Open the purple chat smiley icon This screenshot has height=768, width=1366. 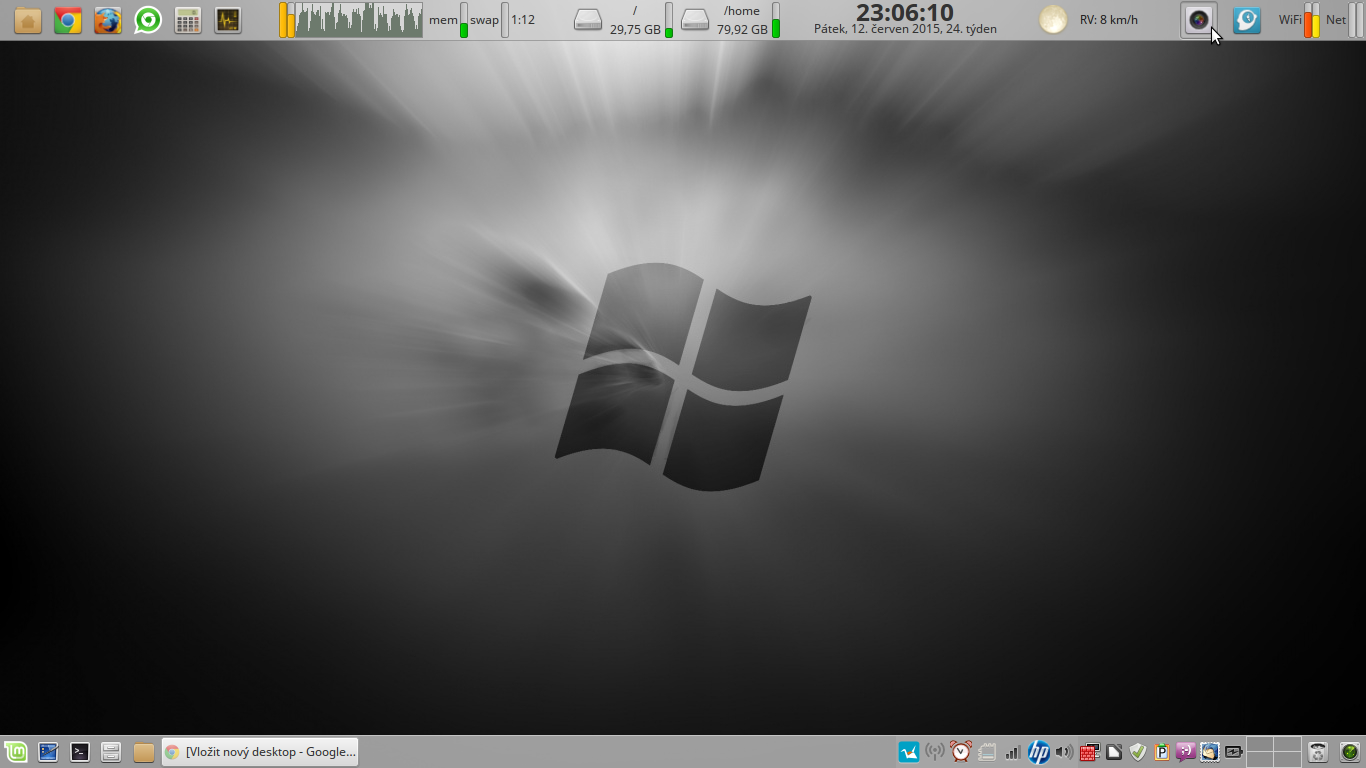pos(1186,752)
